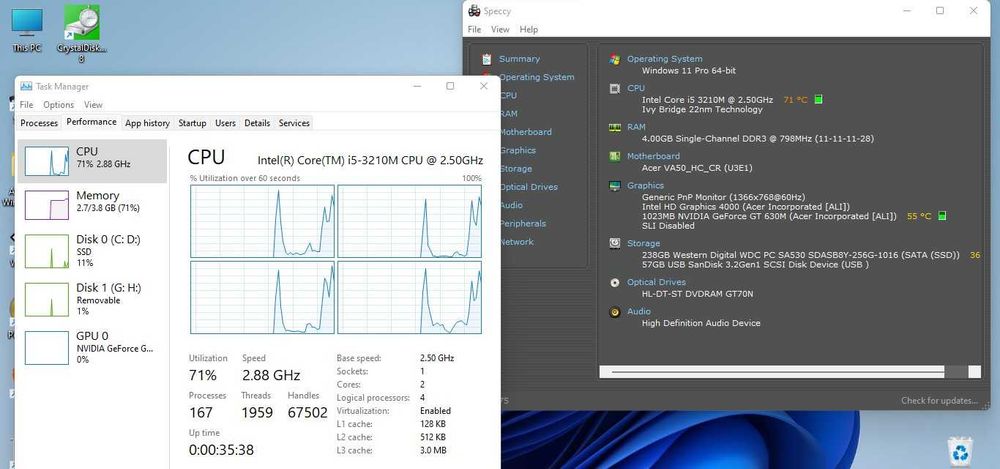The height and width of the screenshot is (469, 1000).
Task: Click the green CPU temperature indicator icon
Action: 818,100
